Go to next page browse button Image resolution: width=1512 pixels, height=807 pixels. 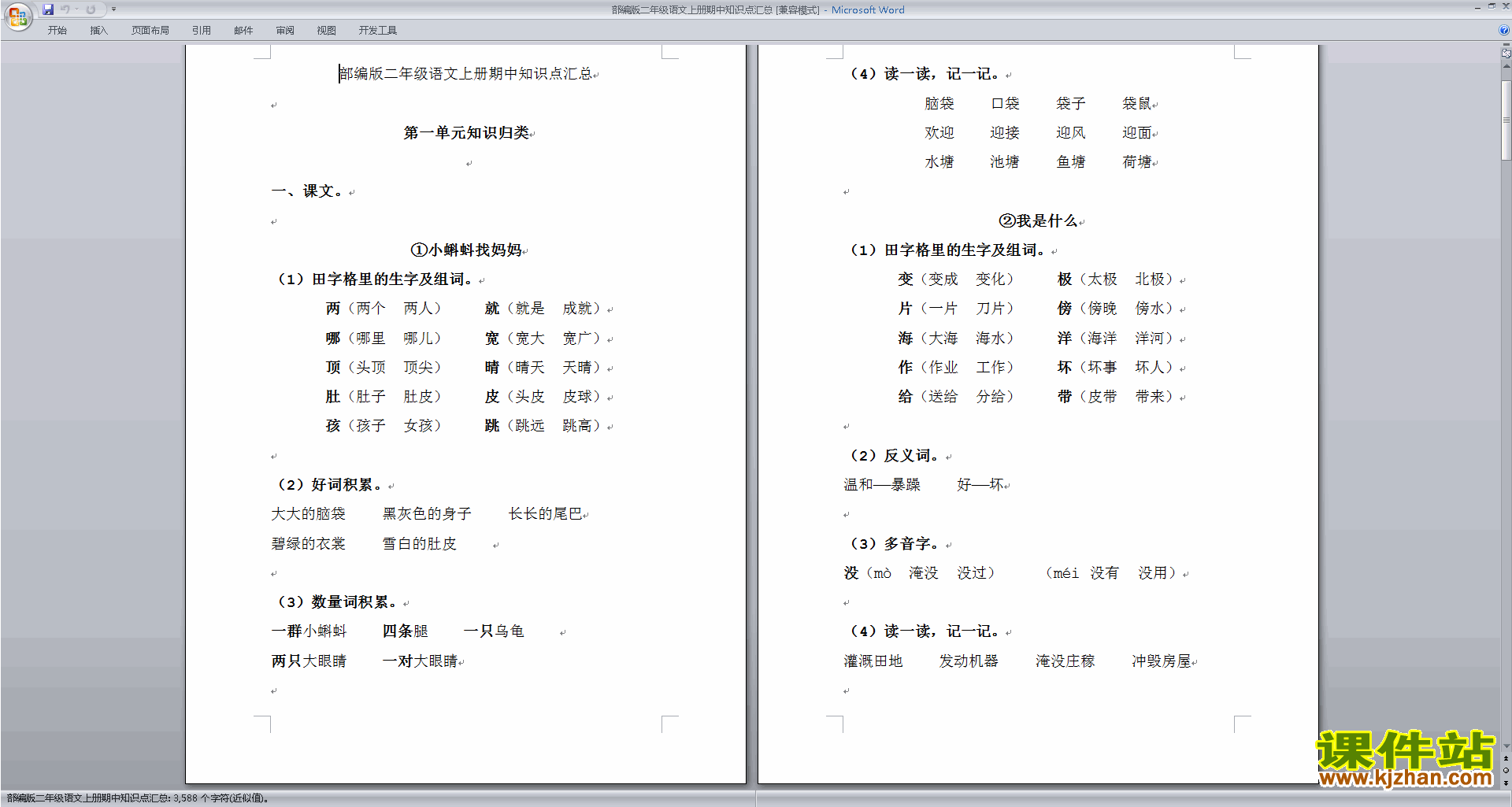pos(1506,783)
